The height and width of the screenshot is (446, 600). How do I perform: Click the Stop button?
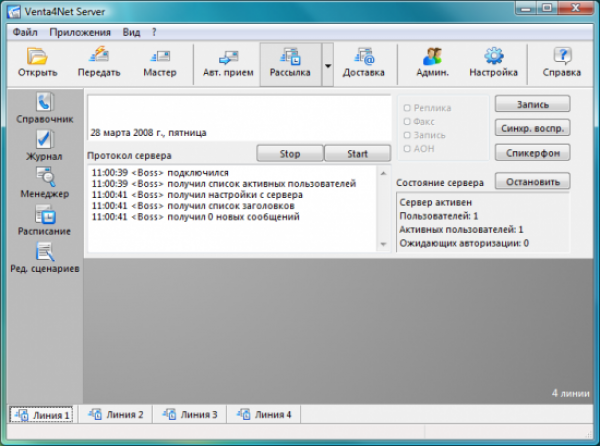click(x=290, y=154)
